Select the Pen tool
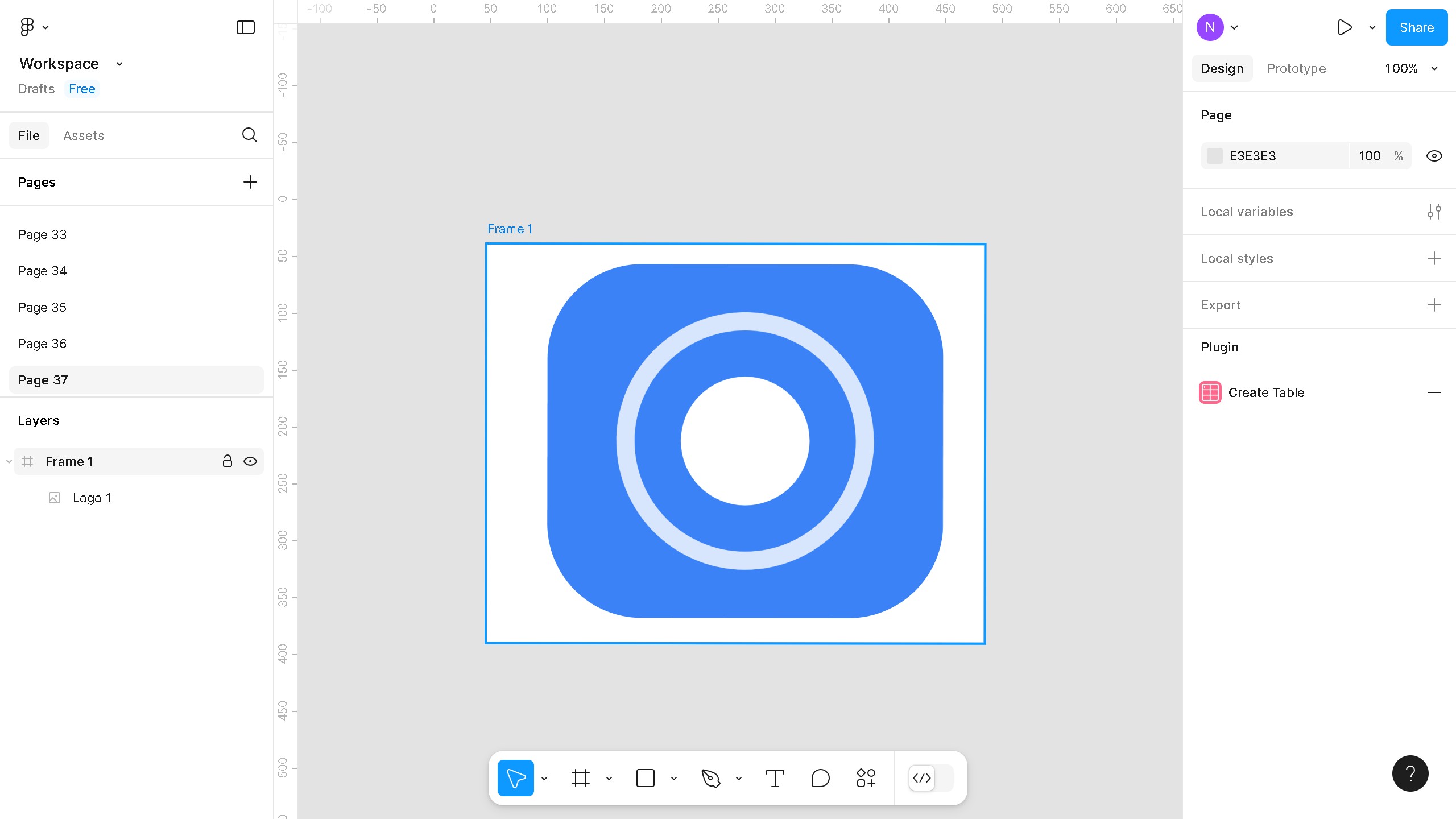The height and width of the screenshot is (819, 1456). [712, 777]
